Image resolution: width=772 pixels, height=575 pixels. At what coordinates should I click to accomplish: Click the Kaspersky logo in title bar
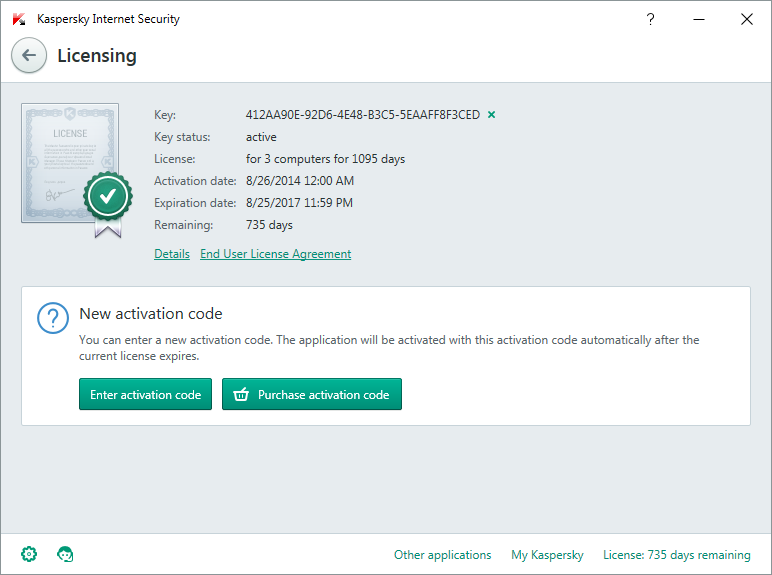(x=19, y=19)
